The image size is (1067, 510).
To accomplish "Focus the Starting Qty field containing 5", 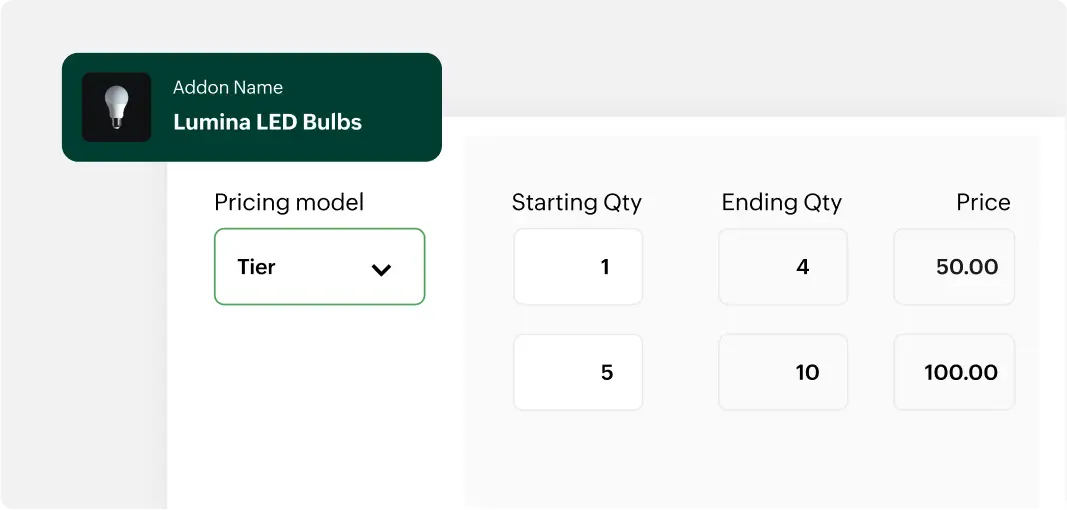I will coord(578,373).
